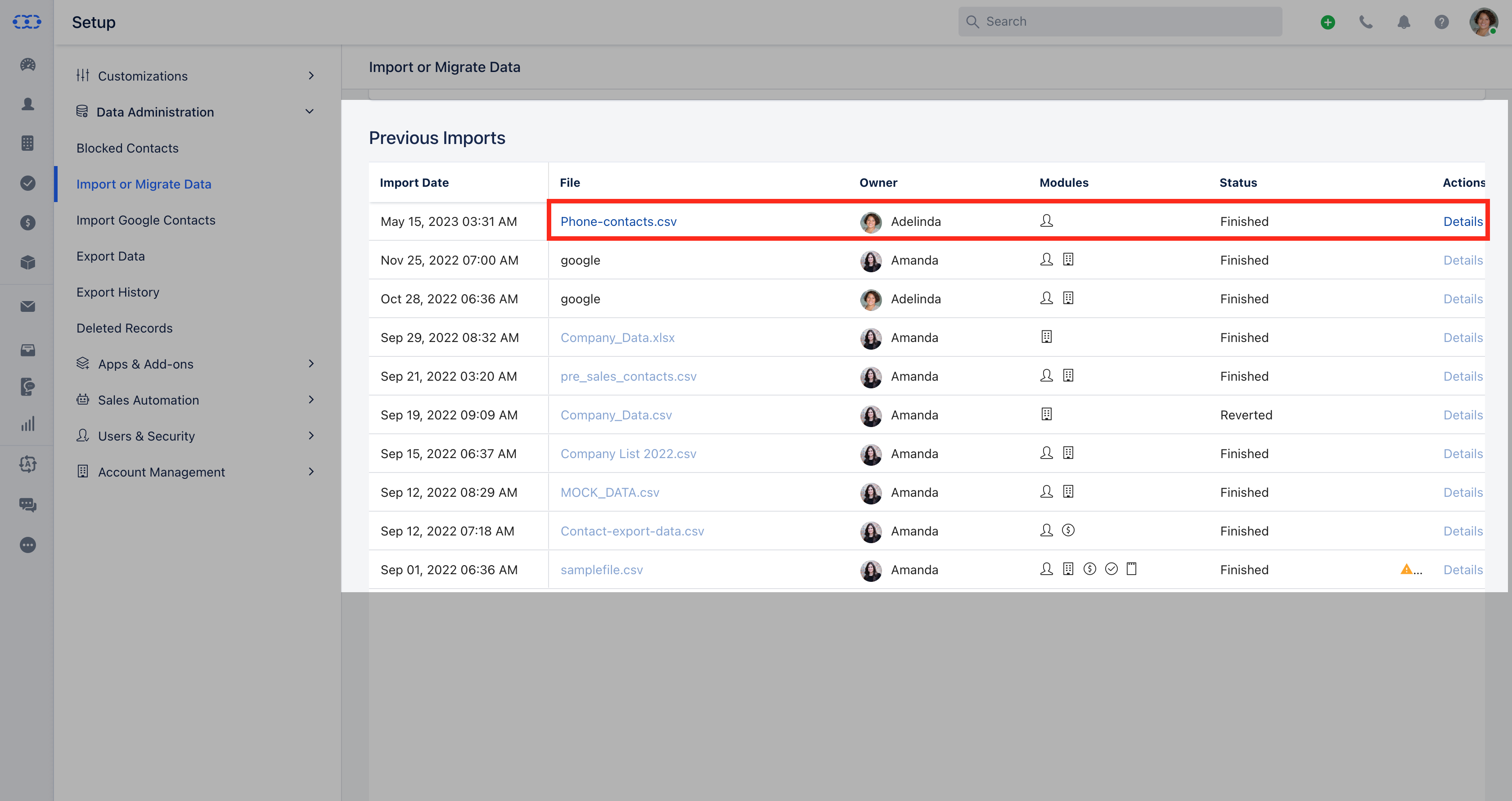Select Blocked Contacts in sidebar
The height and width of the screenshot is (801, 1512).
(x=127, y=148)
